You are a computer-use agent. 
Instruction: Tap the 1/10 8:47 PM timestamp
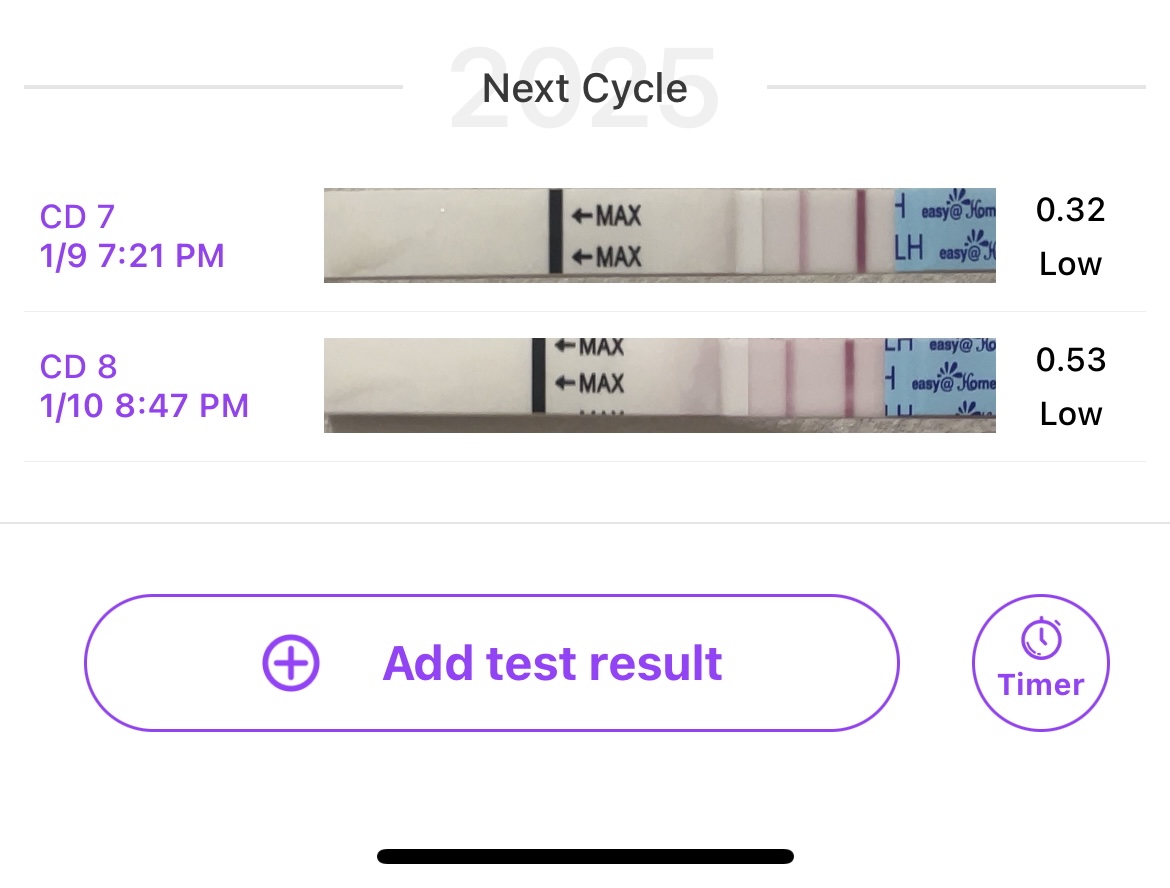(144, 406)
